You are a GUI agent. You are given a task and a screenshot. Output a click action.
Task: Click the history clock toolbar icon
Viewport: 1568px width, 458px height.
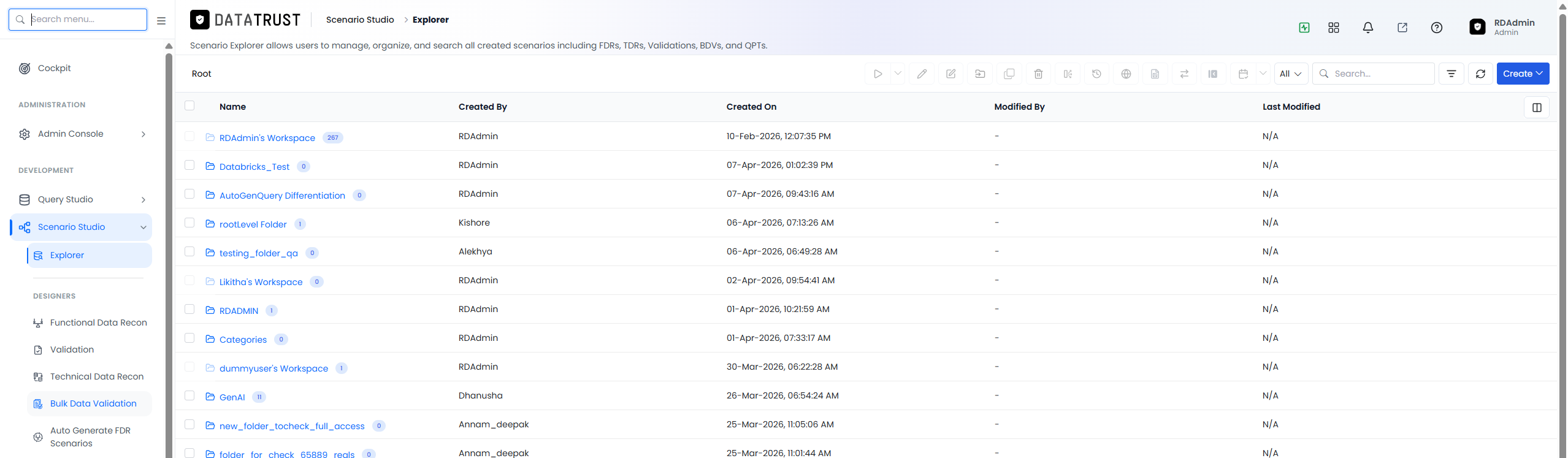point(1096,74)
